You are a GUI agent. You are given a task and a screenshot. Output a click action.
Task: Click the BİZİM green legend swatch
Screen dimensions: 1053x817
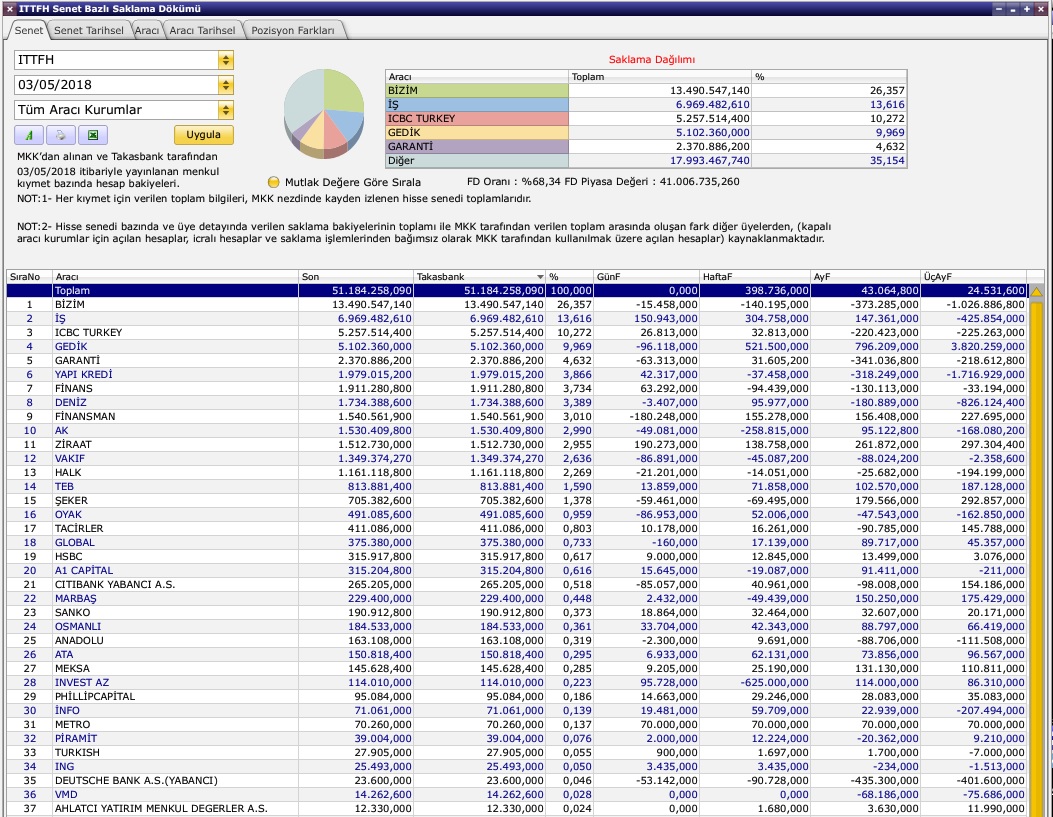click(477, 91)
